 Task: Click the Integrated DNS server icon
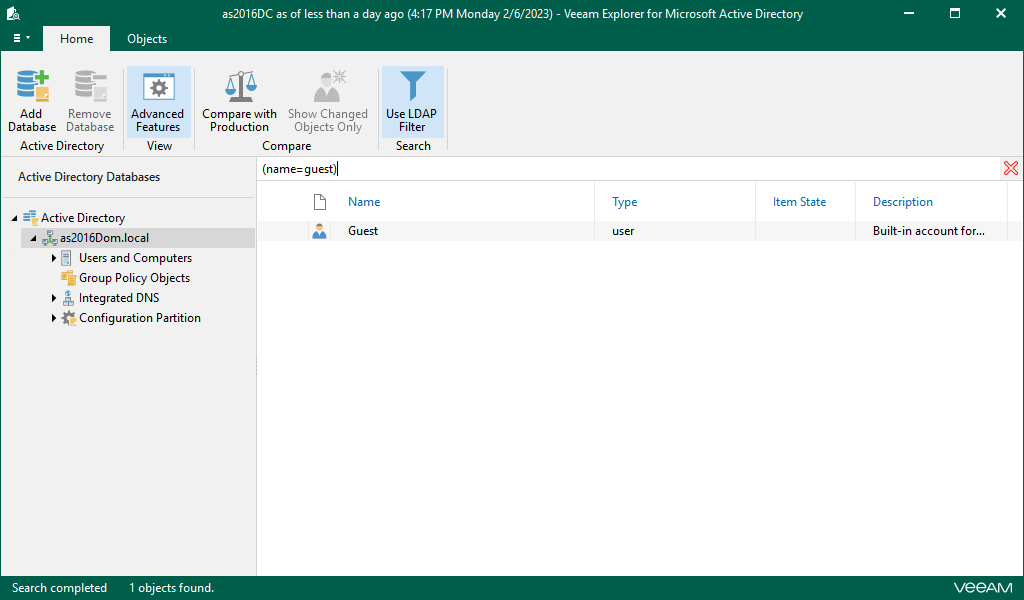coord(69,298)
